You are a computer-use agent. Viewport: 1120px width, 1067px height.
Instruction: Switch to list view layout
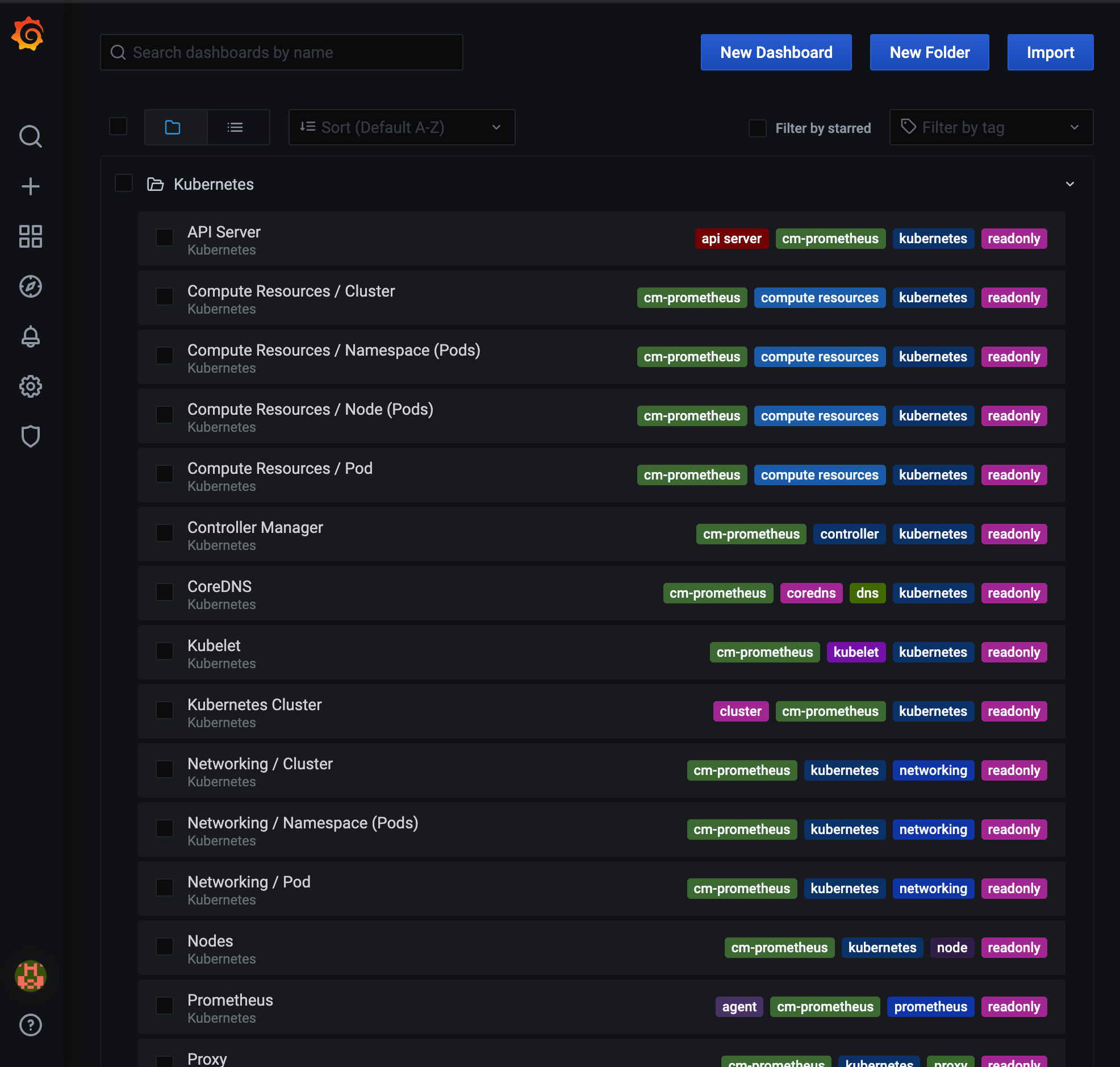point(238,127)
